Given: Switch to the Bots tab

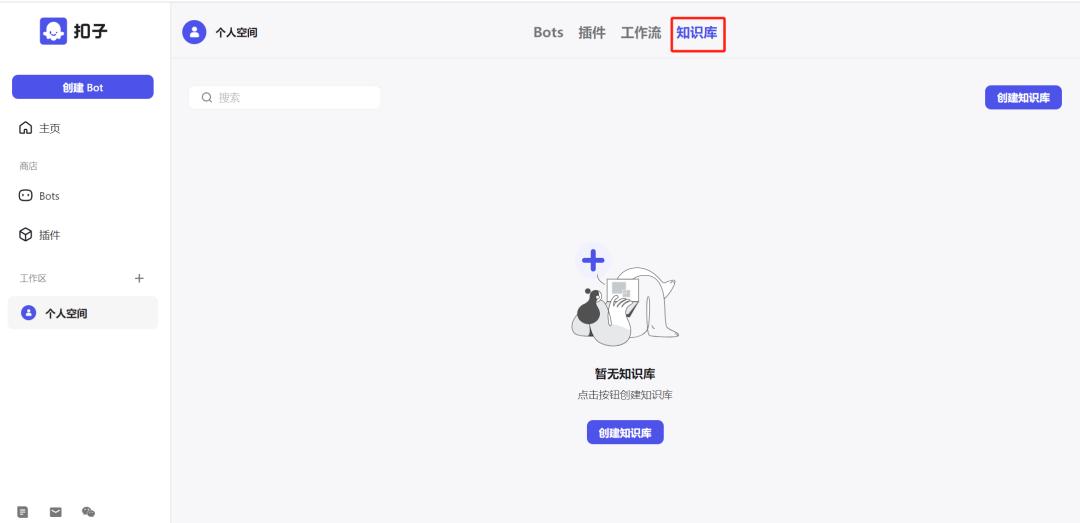Looking at the screenshot, I should tap(548, 32).
